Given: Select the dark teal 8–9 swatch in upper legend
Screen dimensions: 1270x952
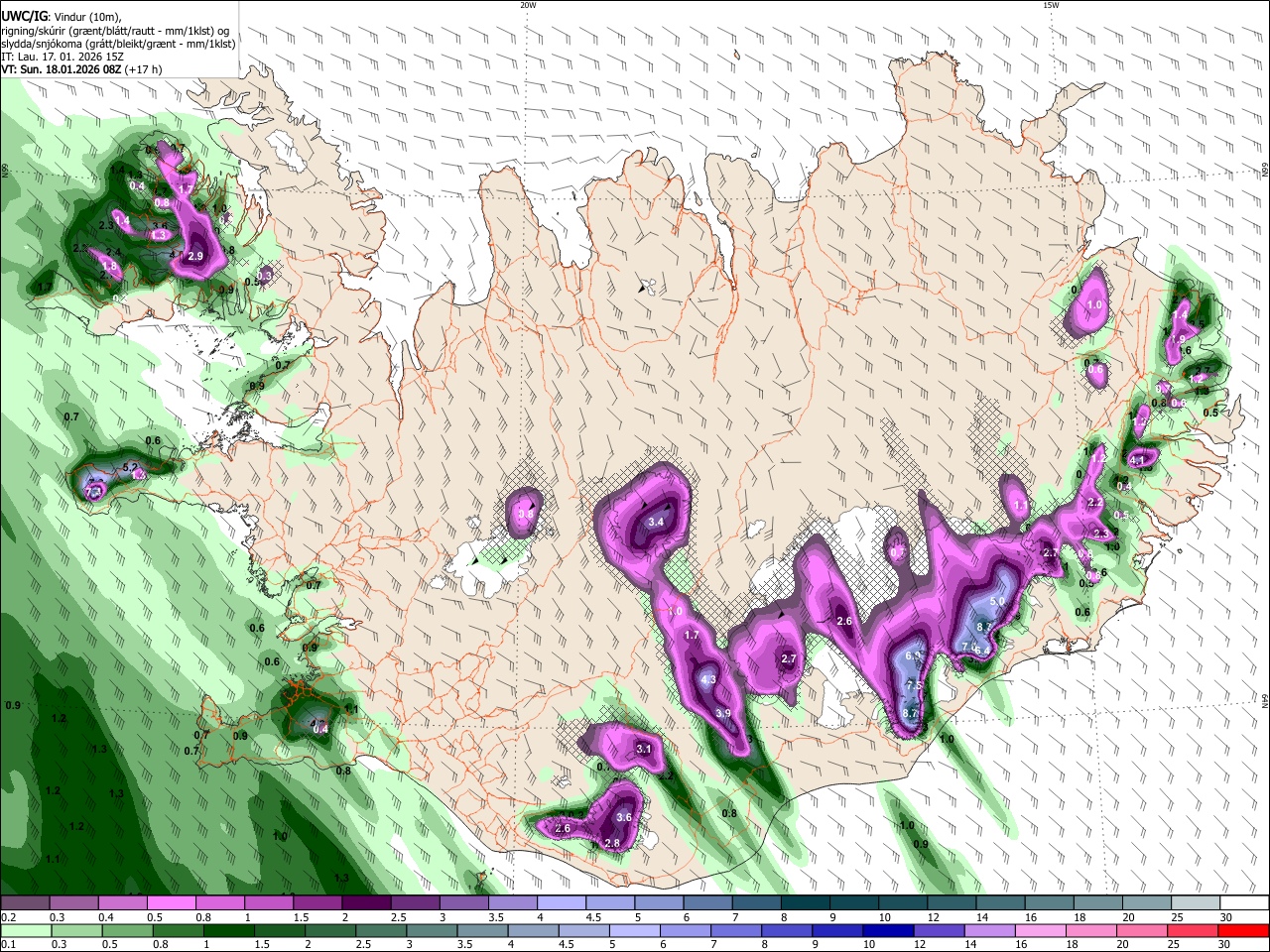Looking at the screenshot, I should tap(806, 902).
